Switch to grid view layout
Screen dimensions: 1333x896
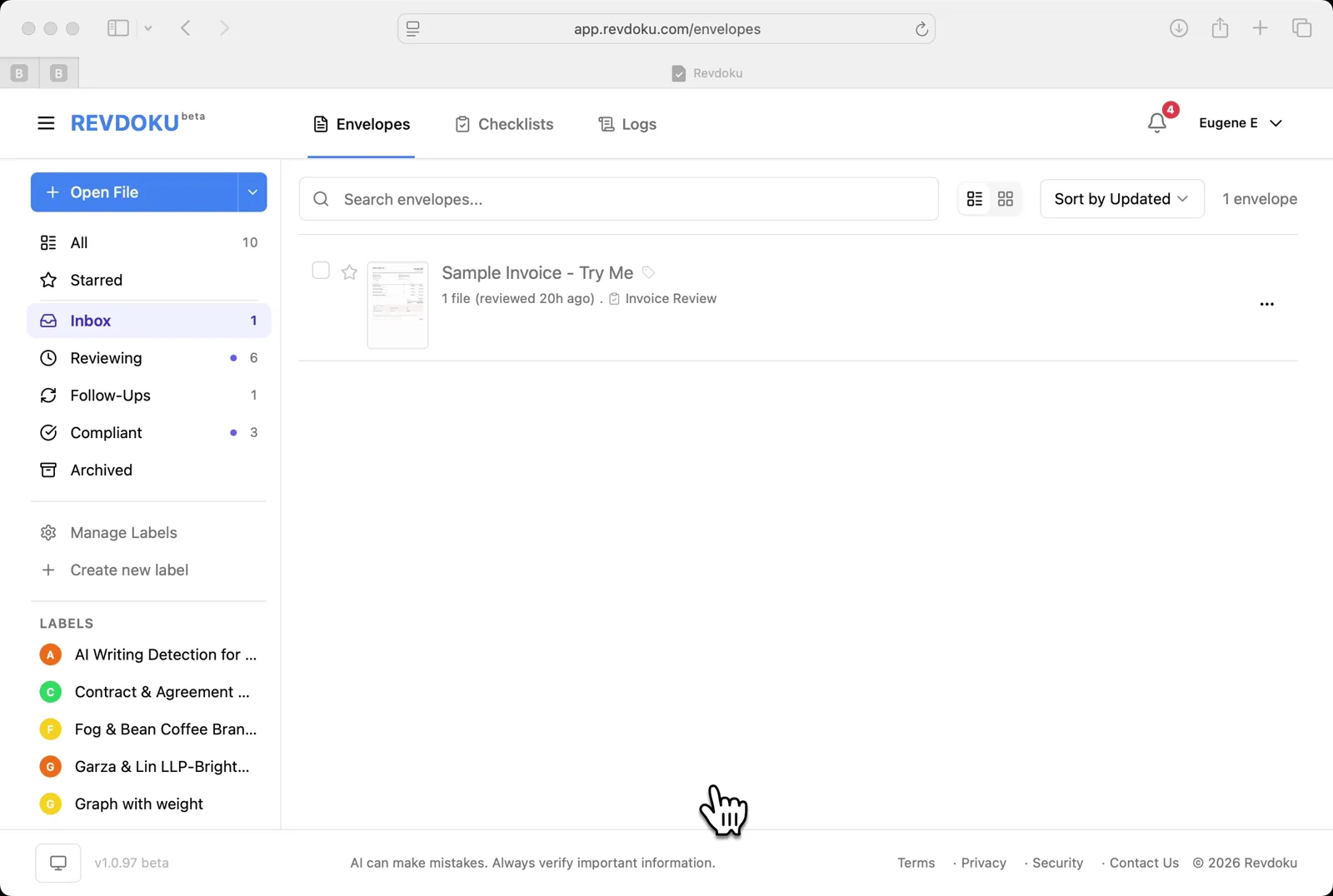point(1006,198)
